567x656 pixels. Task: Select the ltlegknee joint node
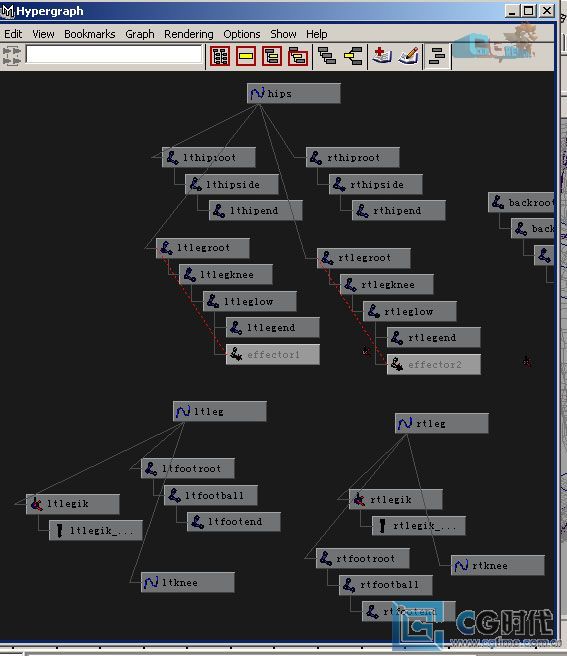tap(226, 274)
